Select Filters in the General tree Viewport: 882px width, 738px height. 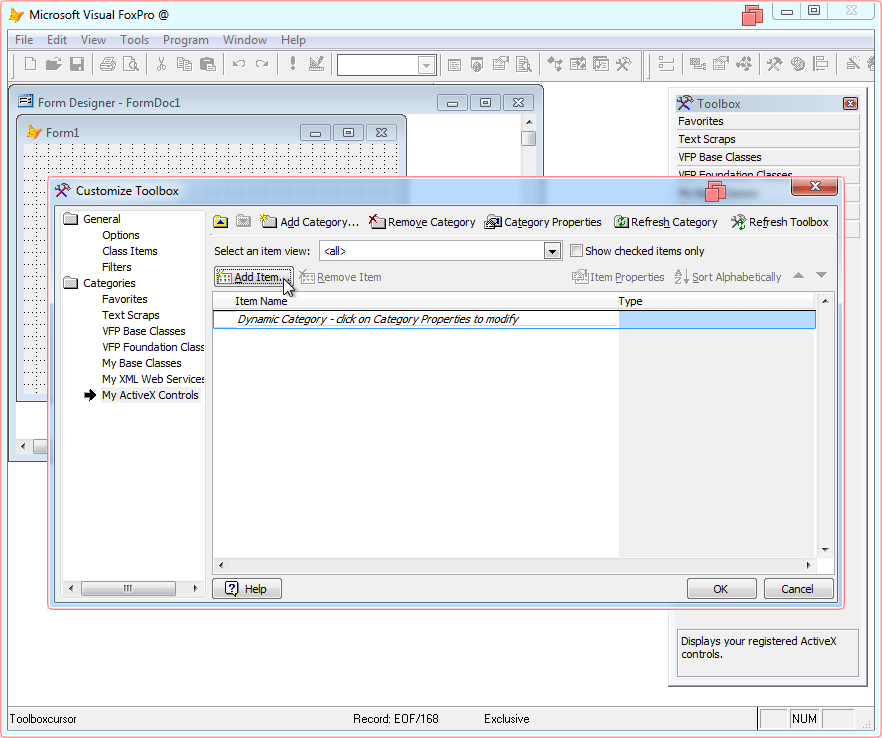[x=116, y=267]
